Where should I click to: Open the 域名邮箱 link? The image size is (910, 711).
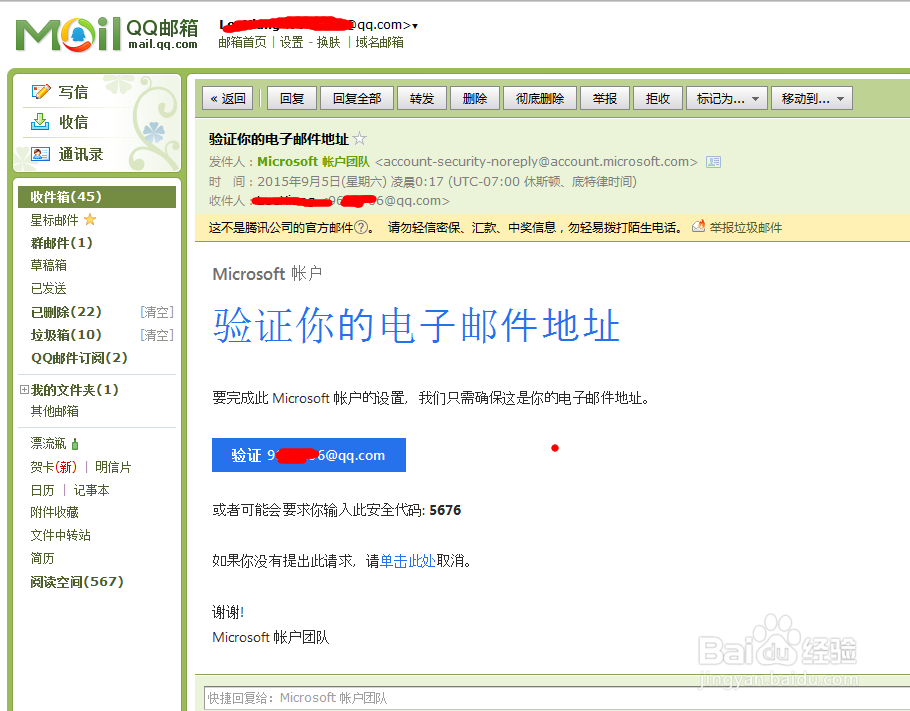click(380, 42)
